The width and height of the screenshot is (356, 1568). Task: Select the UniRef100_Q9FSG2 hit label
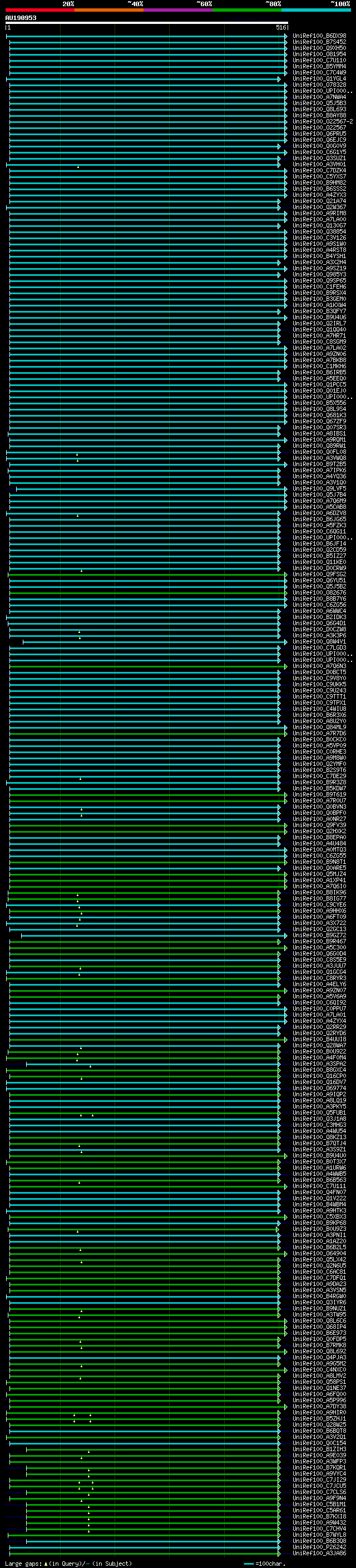319,574
